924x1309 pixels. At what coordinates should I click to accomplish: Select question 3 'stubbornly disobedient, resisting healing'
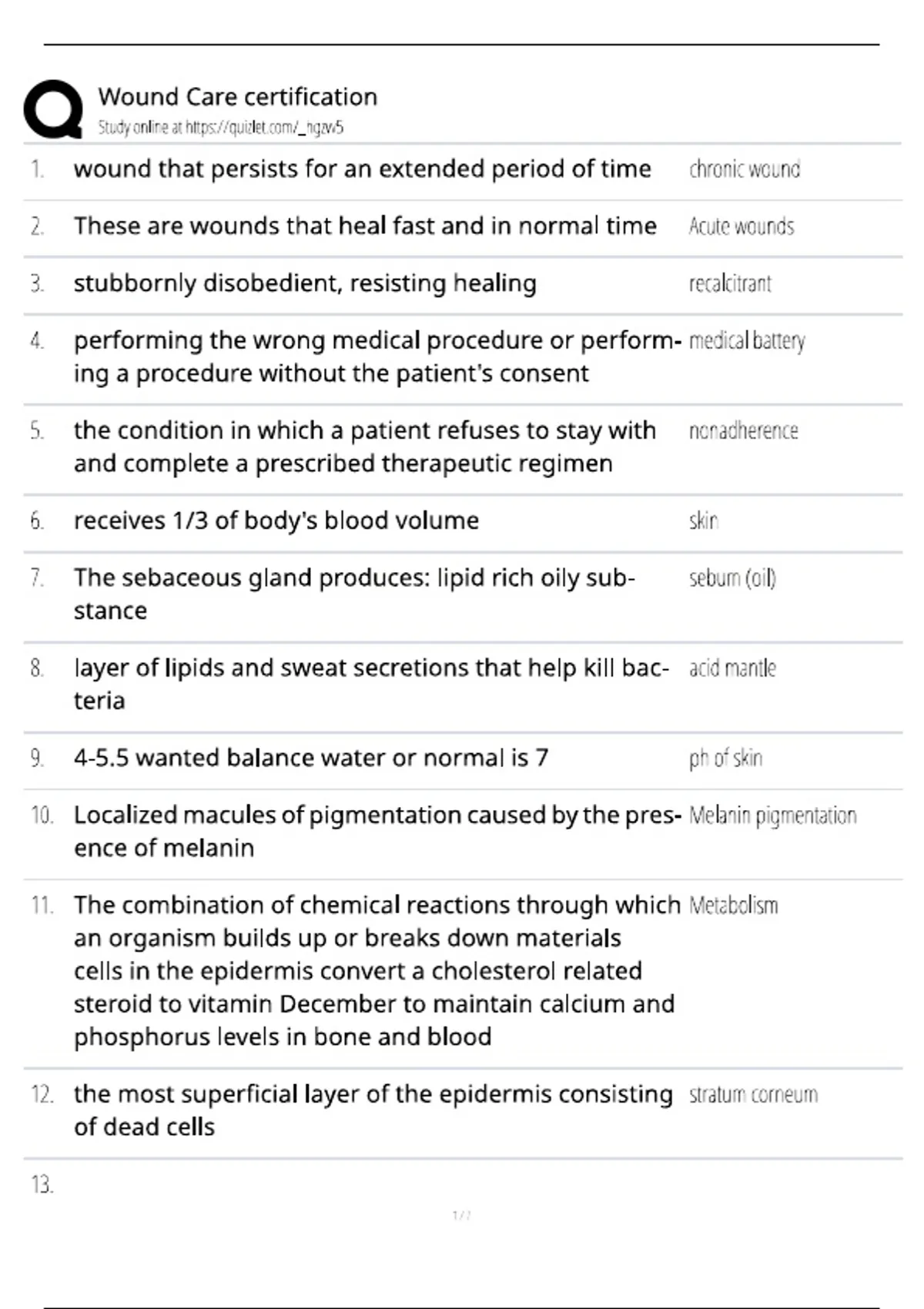point(305,283)
